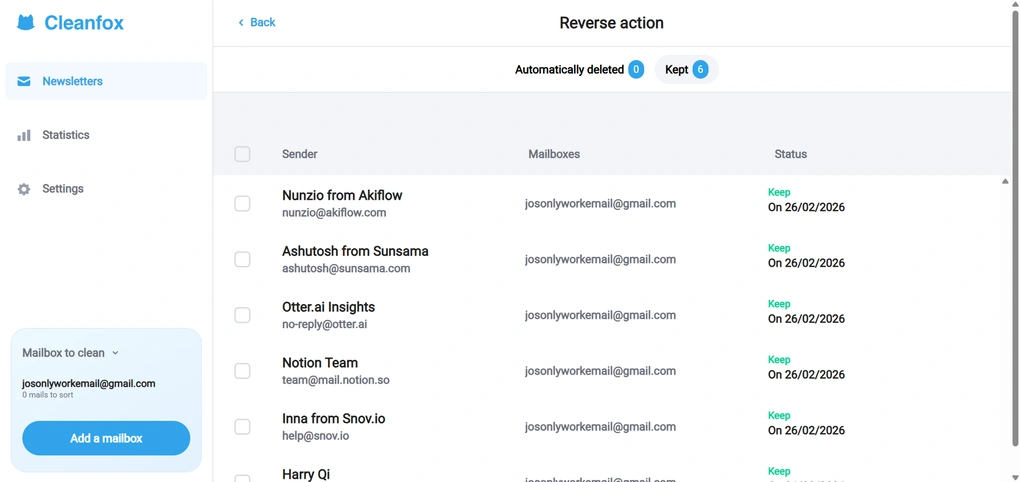Open the Settings section
The width and height of the screenshot is (1020, 482).
[106, 189]
